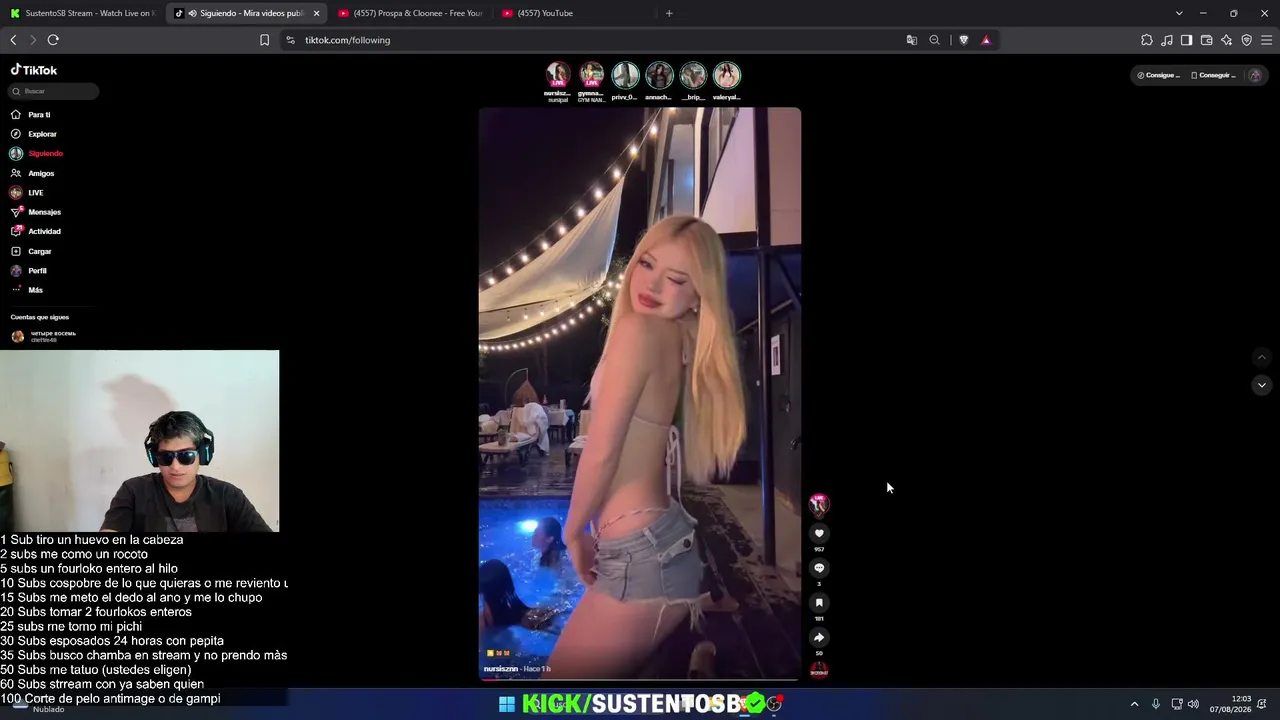Go back in browser history

tap(13, 40)
